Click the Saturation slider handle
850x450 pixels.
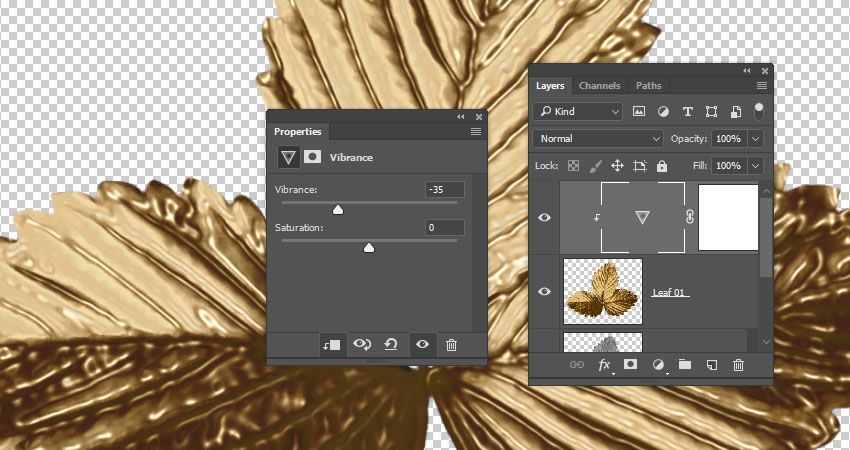(369, 248)
